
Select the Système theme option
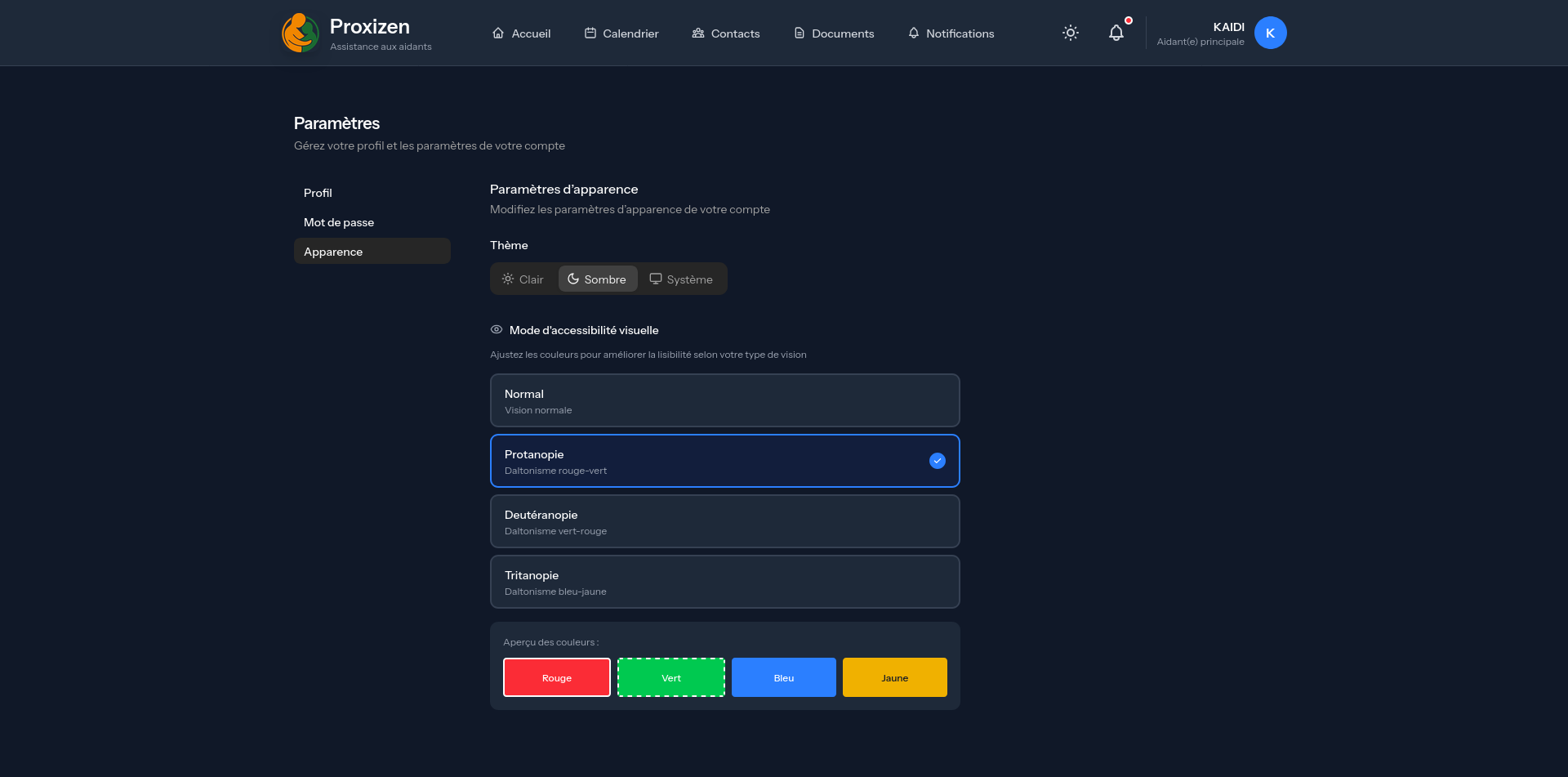[x=682, y=279]
